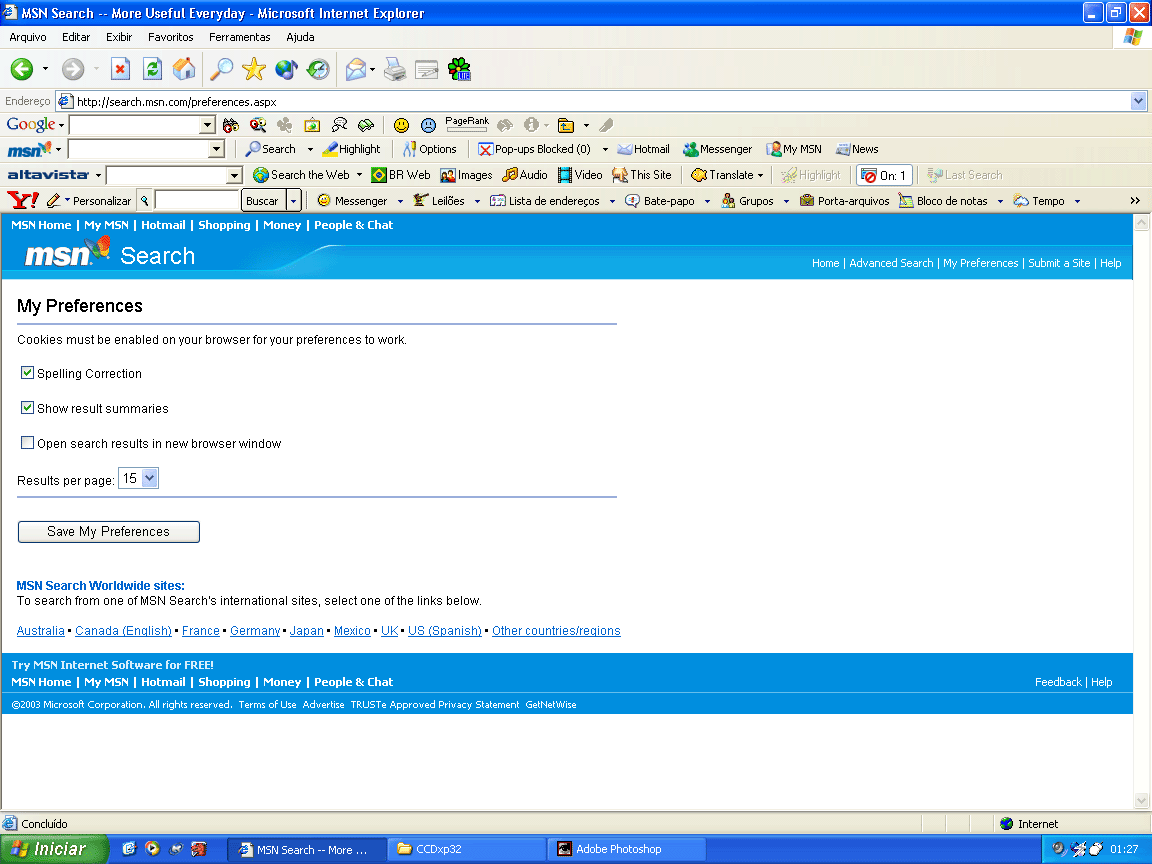
Task: Open My MSN toolbar button
Action: 794,149
